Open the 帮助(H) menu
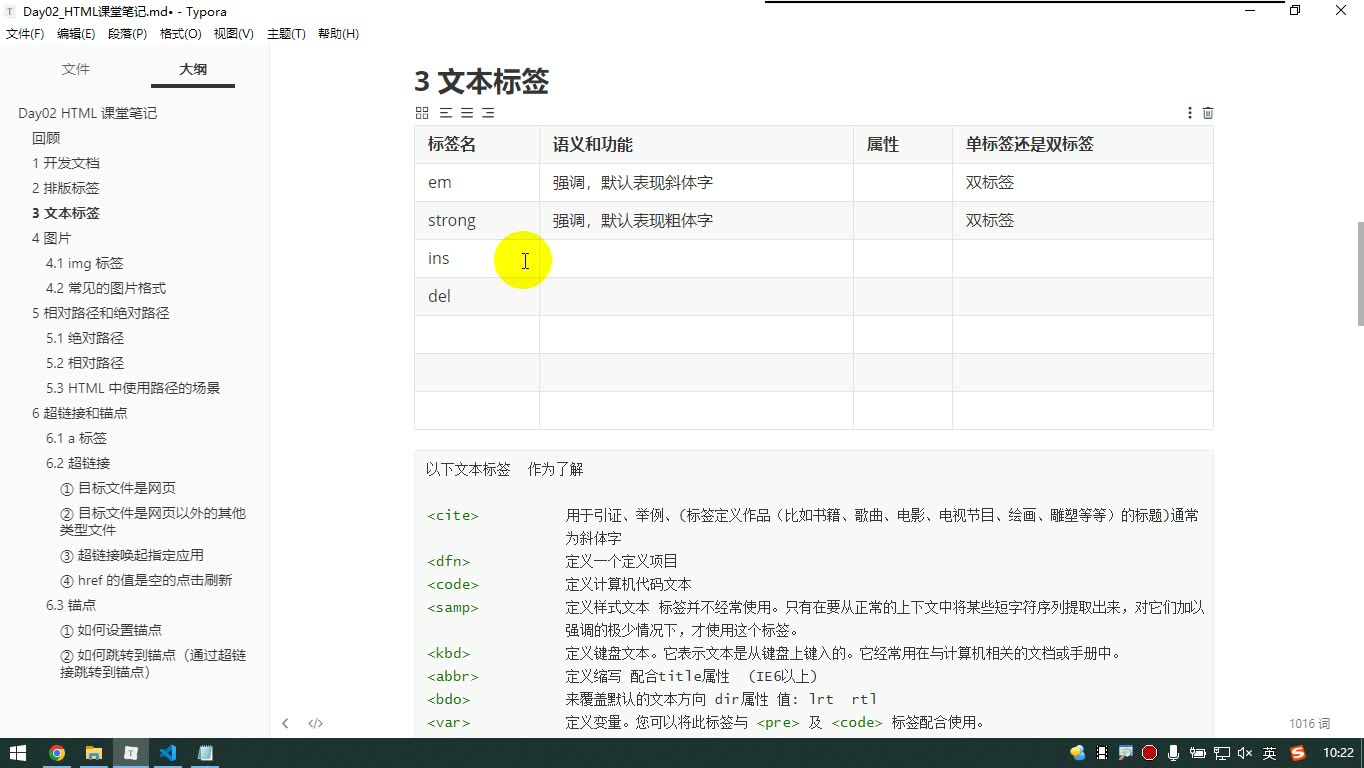Screen dimensions: 1364x768 pyautogui.click(x=338, y=34)
